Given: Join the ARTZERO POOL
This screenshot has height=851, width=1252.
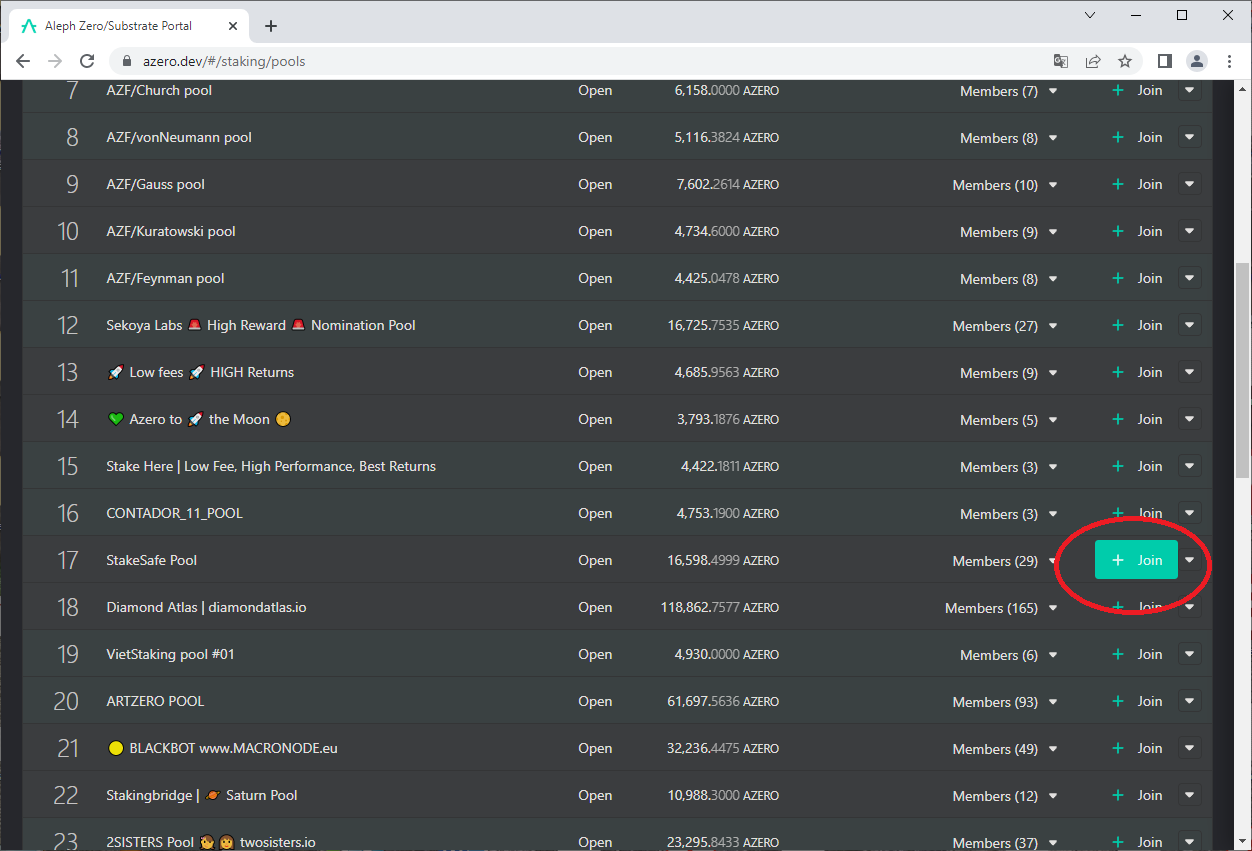Looking at the screenshot, I should (x=1137, y=701).
